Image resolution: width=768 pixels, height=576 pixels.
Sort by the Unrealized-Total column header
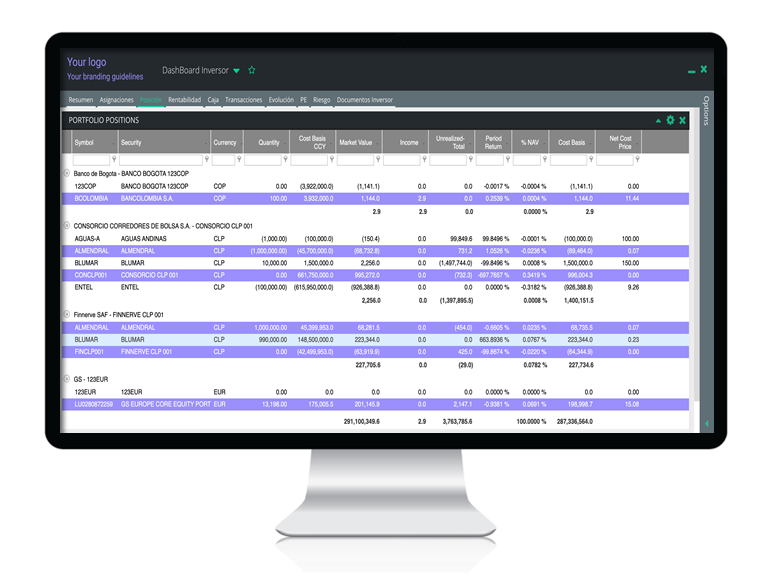pos(452,143)
